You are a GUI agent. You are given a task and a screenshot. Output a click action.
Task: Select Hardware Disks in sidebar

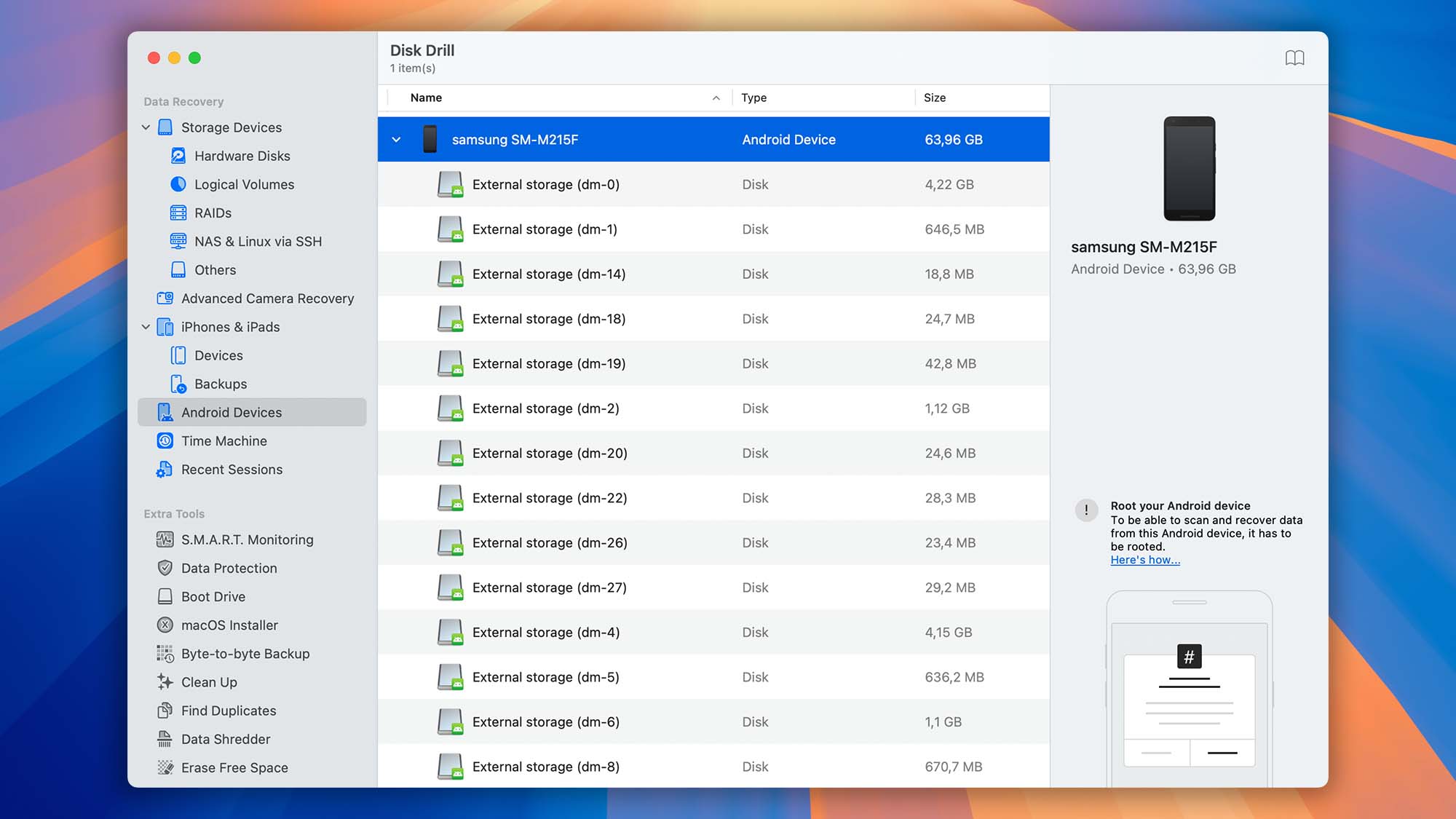point(252,156)
